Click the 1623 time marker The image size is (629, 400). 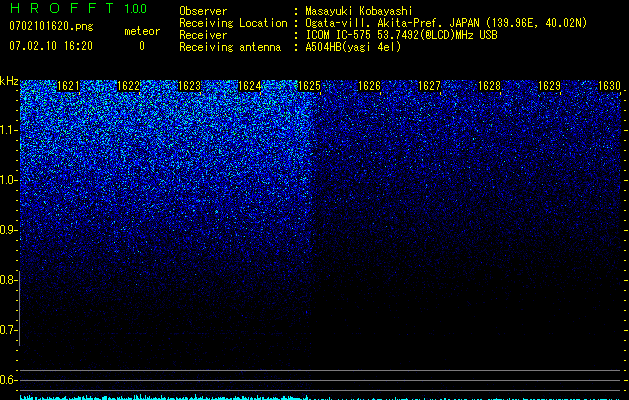click(x=189, y=86)
